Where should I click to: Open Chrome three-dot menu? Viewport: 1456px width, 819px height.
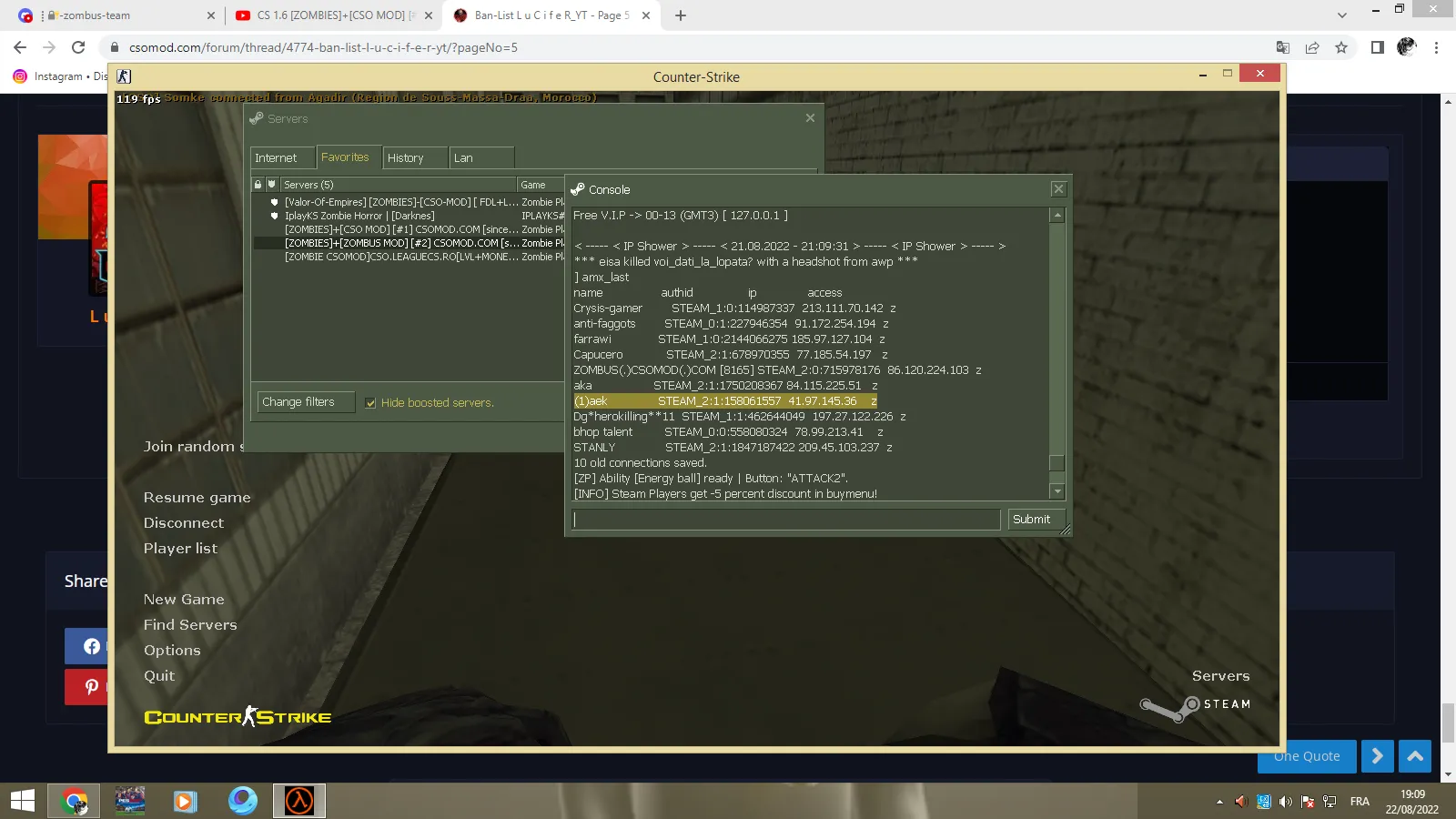tap(1437, 47)
